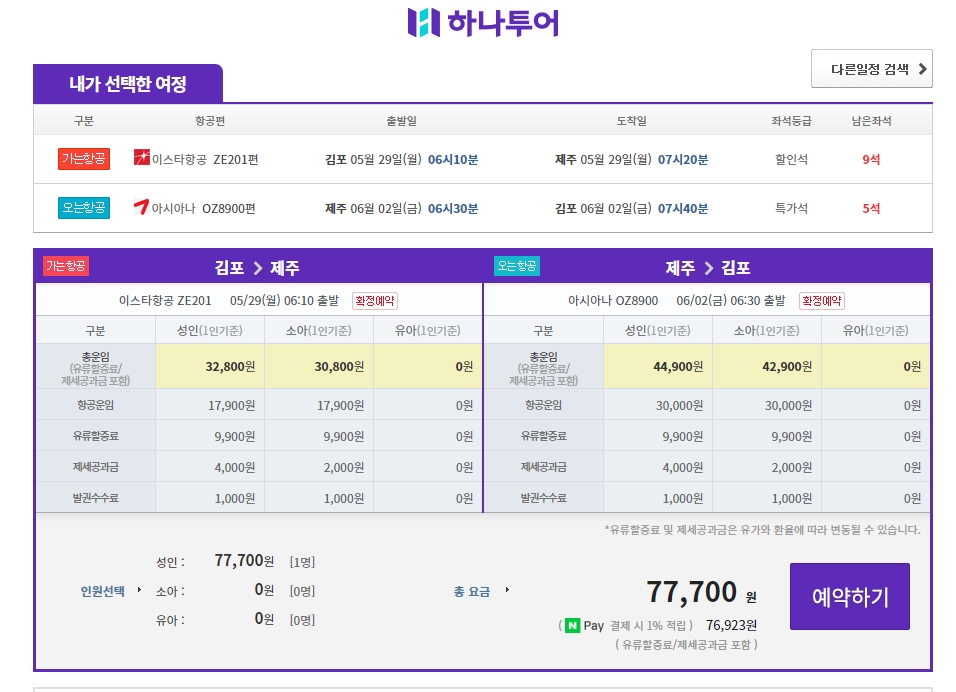The height and width of the screenshot is (692, 956).
Task: Click the 예약하기 booking button
Action: (x=850, y=596)
